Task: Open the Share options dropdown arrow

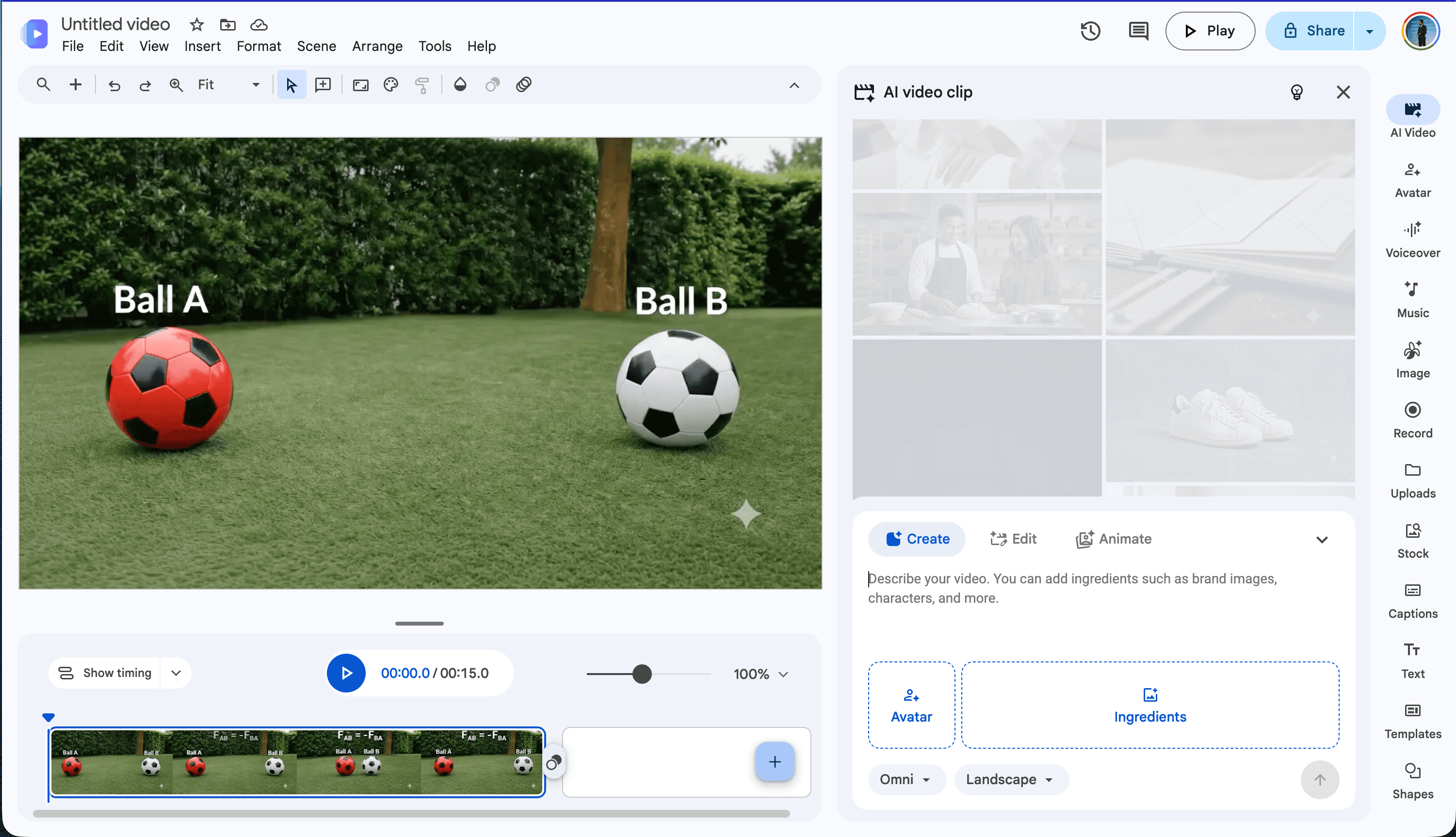Action: coord(1369,31)
